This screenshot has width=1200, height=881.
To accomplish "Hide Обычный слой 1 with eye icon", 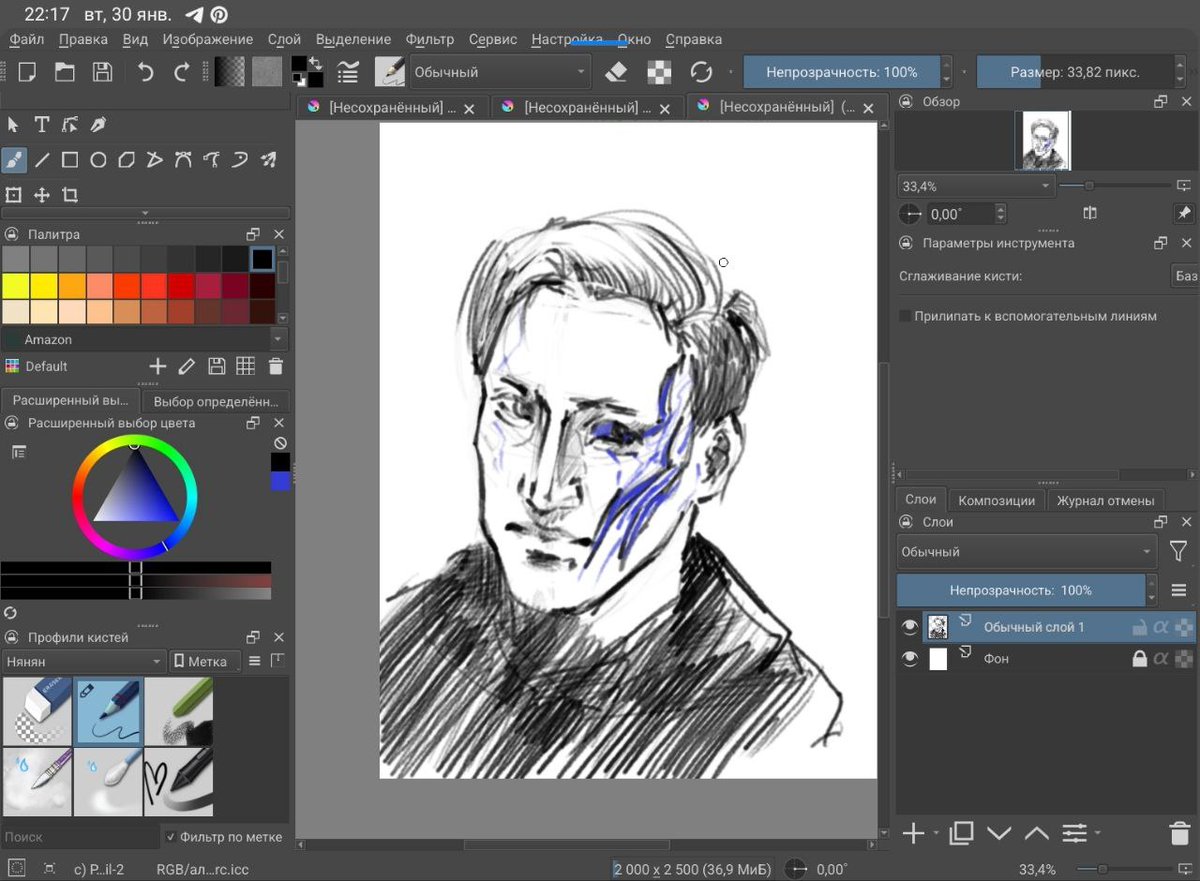I will (x=909, y=627).
